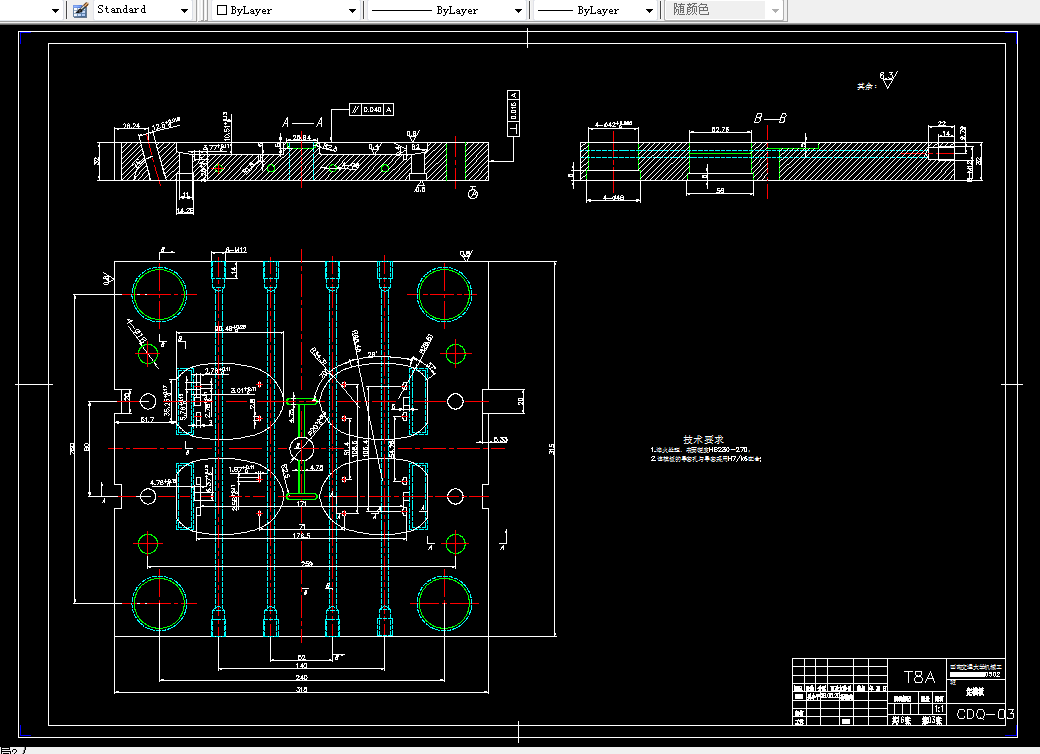Viewport: 1040px width, 754px height.
Task: Select the 82.75 dimension in B—B view
Action: [x=720, y=129]
